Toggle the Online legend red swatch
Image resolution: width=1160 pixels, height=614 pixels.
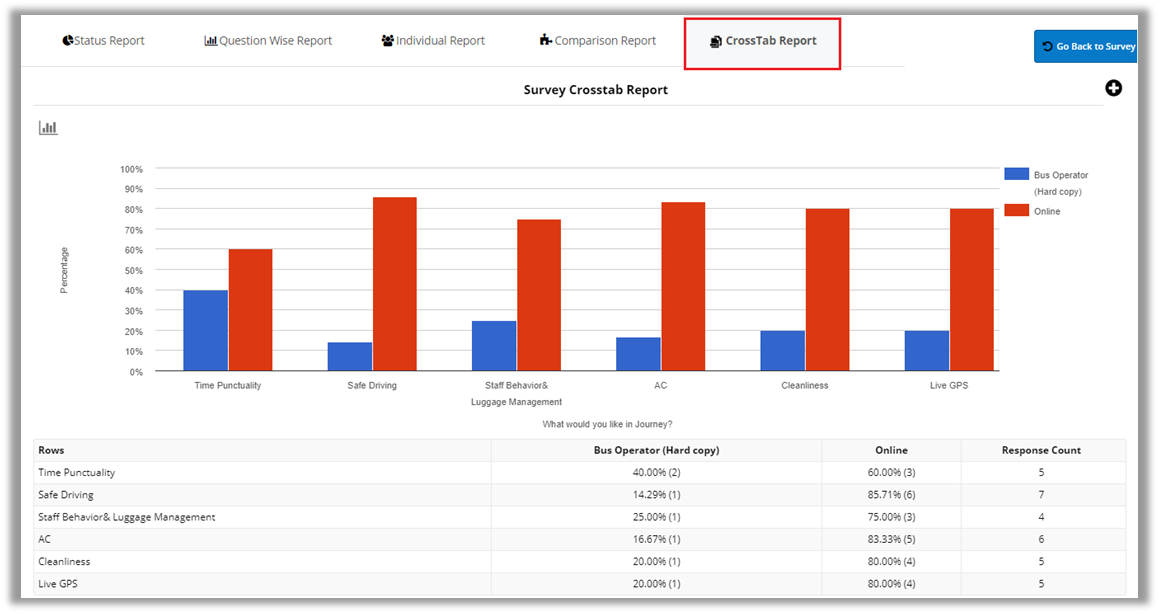(x=1016, y=211)
